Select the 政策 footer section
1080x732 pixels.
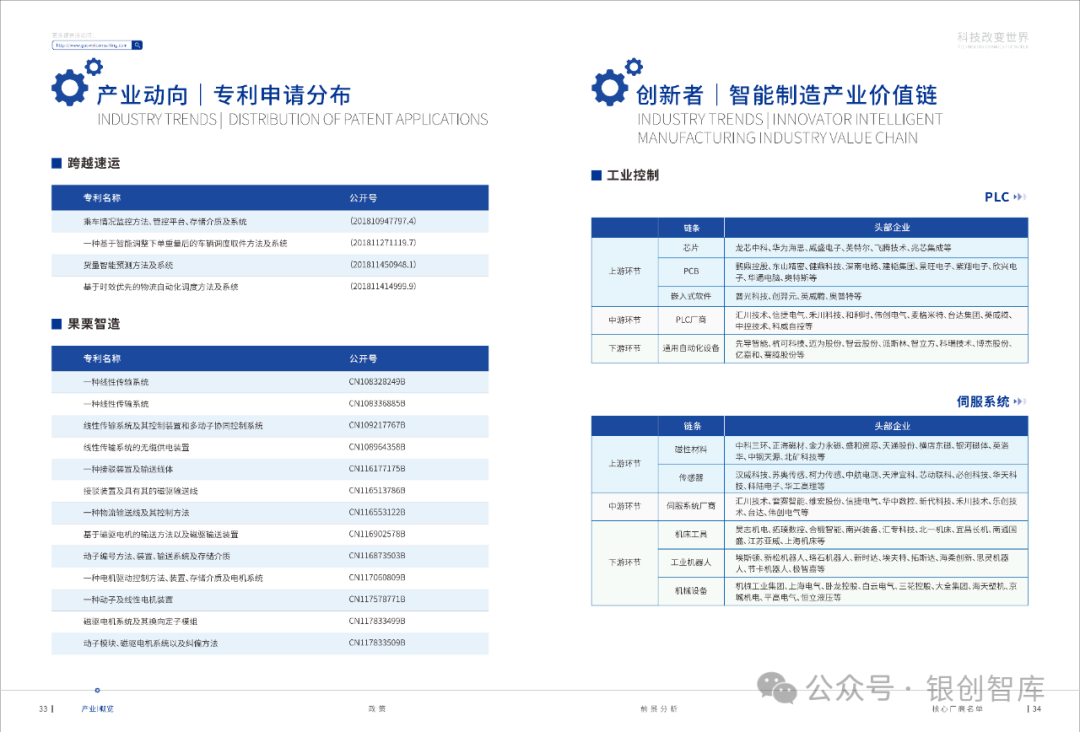coord(377,709)
